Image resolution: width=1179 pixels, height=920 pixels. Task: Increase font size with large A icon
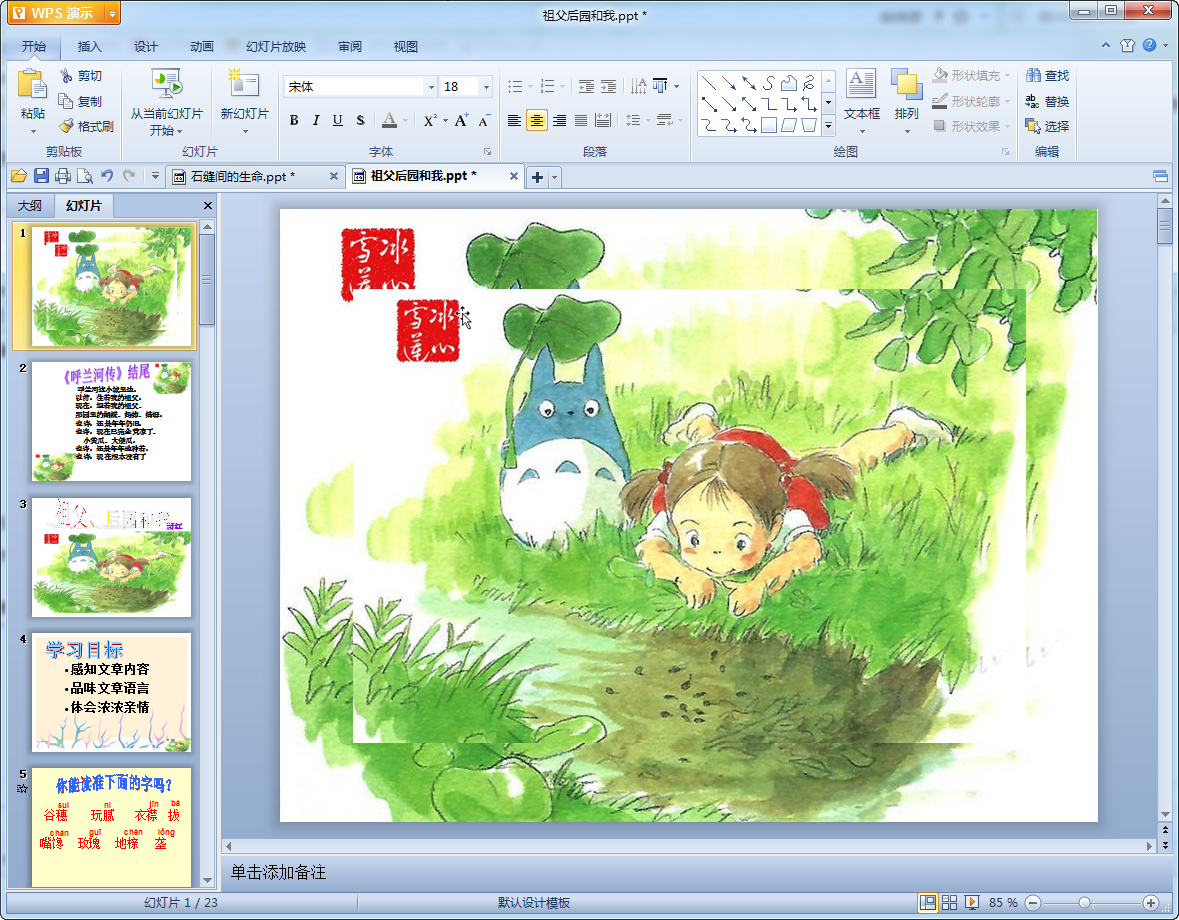click(461, 120)
